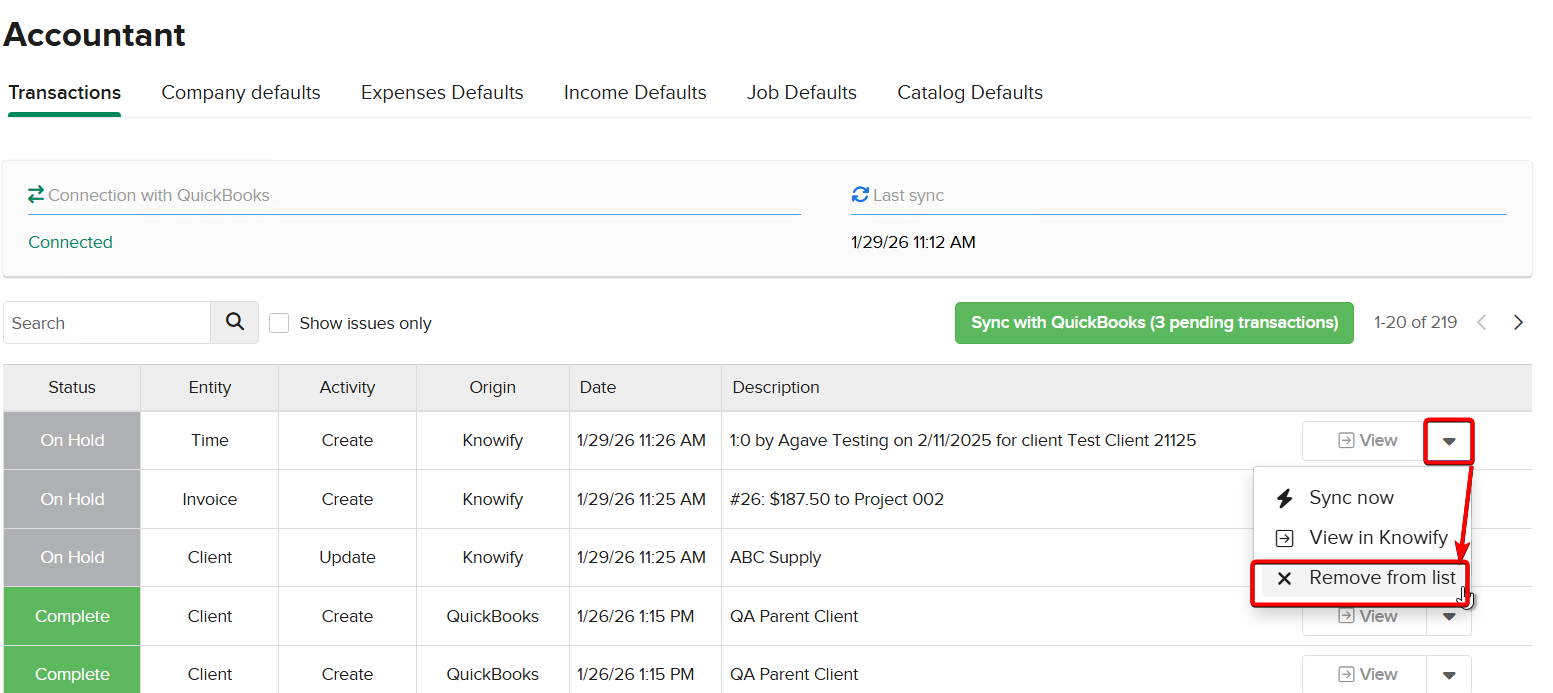
Task: Expand dropdown for last QA Parent Client row
Action: [1448, 675]
